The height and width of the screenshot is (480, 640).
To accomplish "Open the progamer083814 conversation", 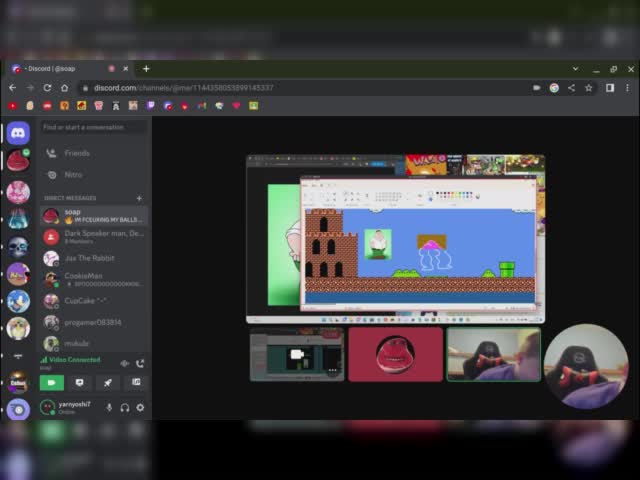I will click(93, 322).
